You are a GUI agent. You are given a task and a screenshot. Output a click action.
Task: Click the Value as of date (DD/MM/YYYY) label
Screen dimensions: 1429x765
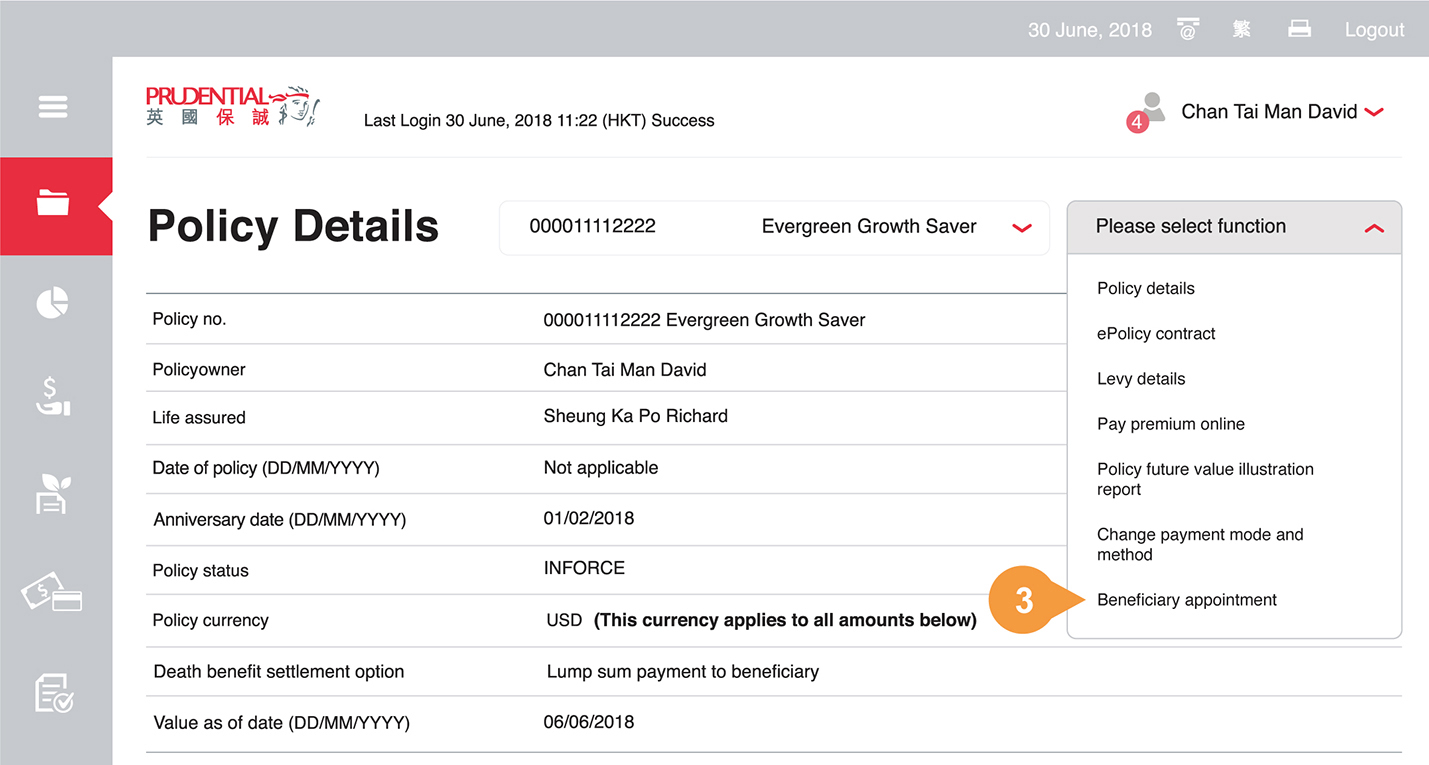point(282,723)
